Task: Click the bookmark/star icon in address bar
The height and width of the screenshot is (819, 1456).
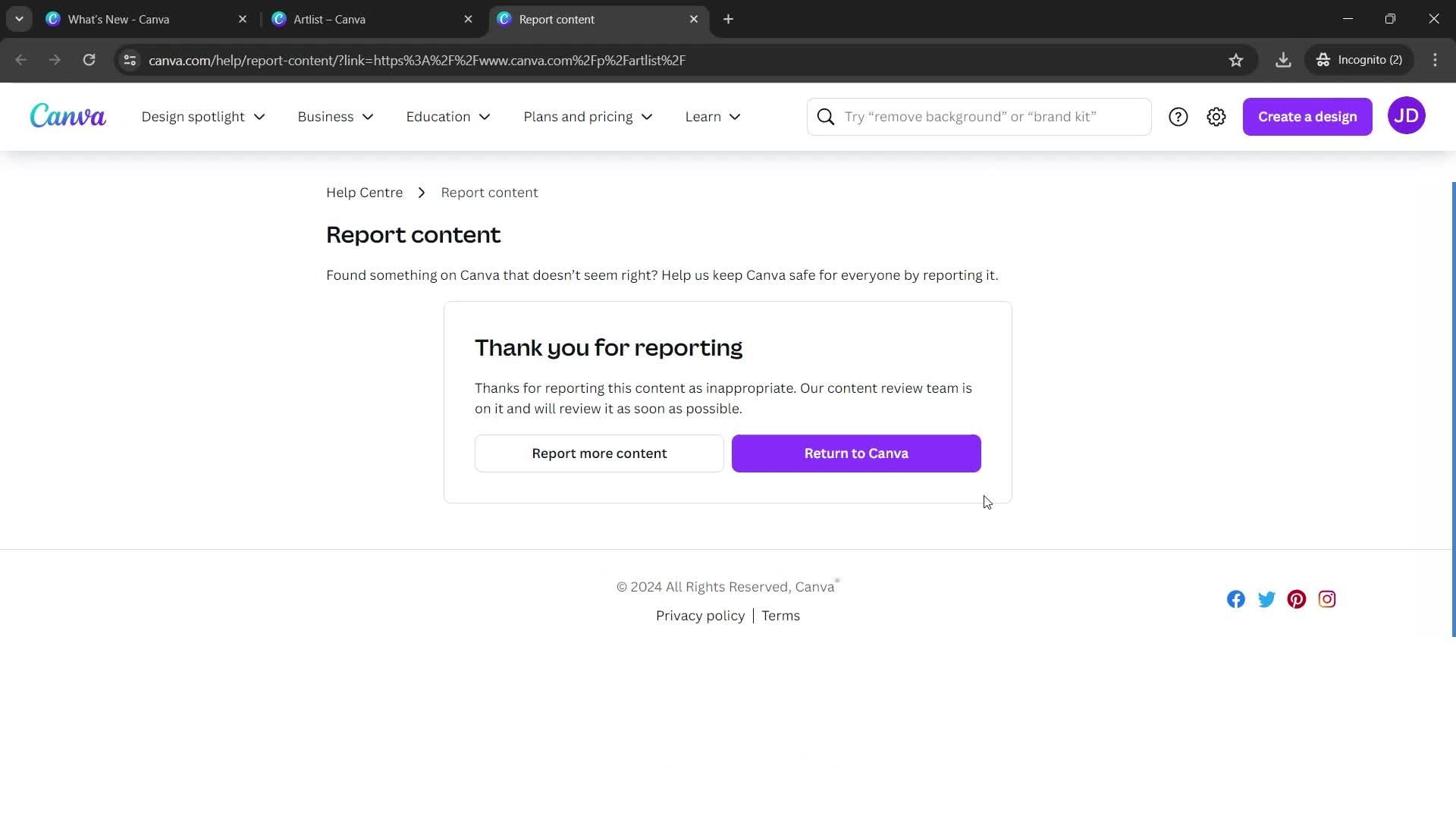Action: [1235, 60]
